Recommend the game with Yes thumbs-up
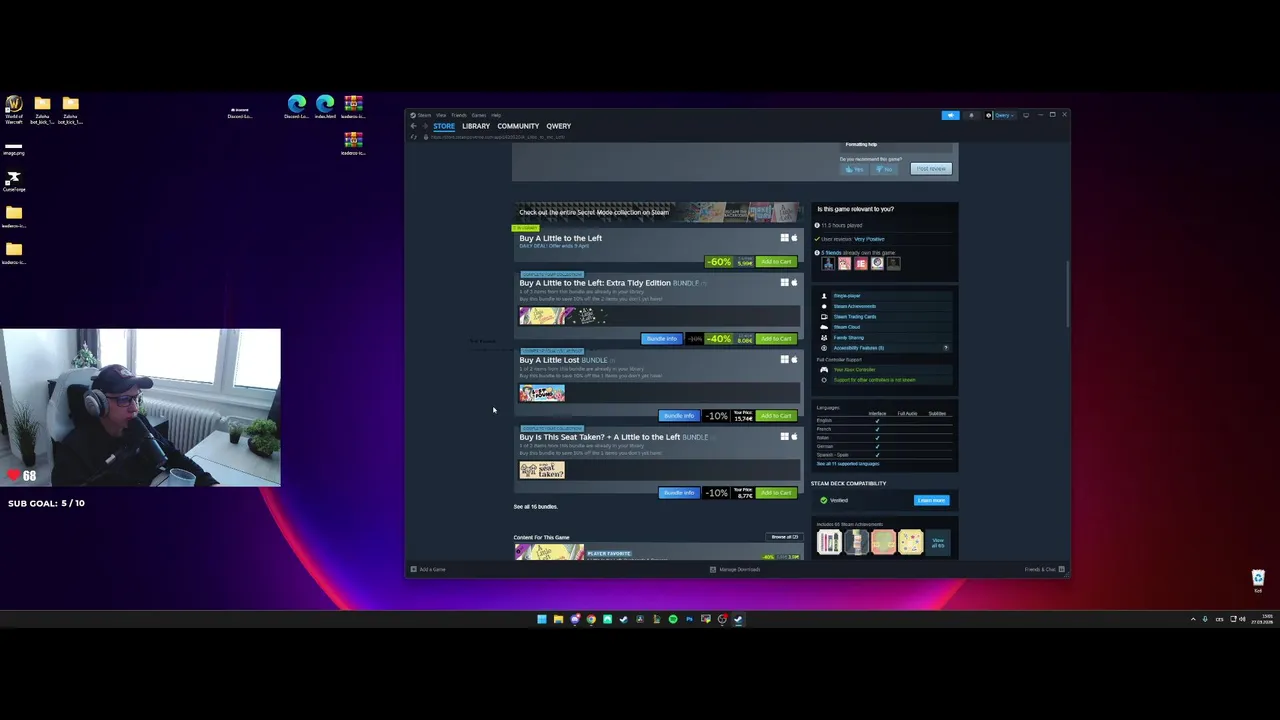The width and height of the screenshot is (1280, 720). coord(853,169)
